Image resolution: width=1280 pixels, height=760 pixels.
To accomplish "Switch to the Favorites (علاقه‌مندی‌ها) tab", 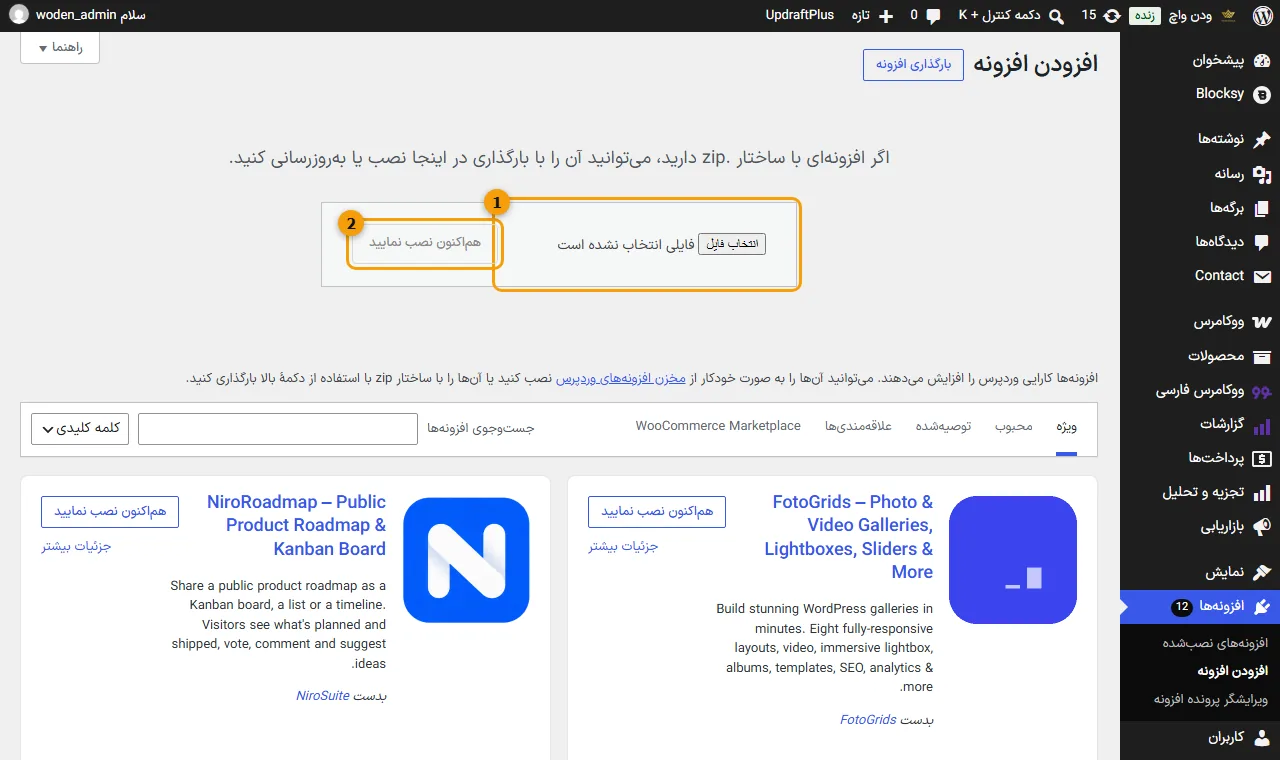I will pyautogui.click(x=858, y=427).
